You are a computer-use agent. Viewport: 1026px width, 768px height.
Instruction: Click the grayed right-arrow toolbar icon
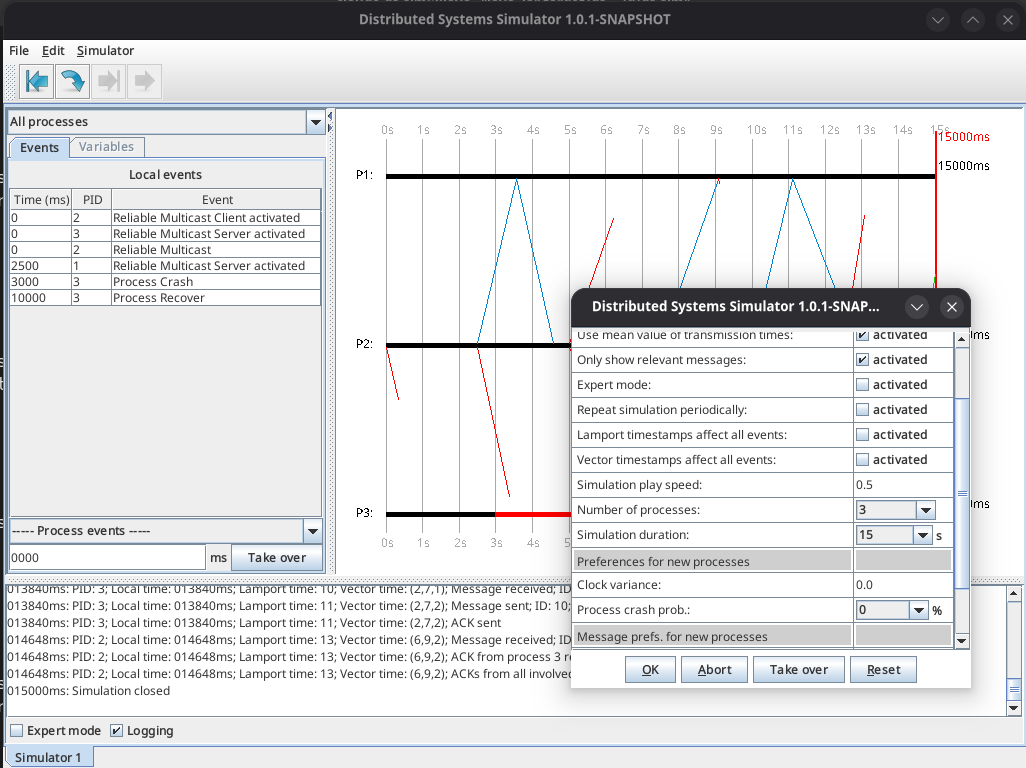(144, 81)
